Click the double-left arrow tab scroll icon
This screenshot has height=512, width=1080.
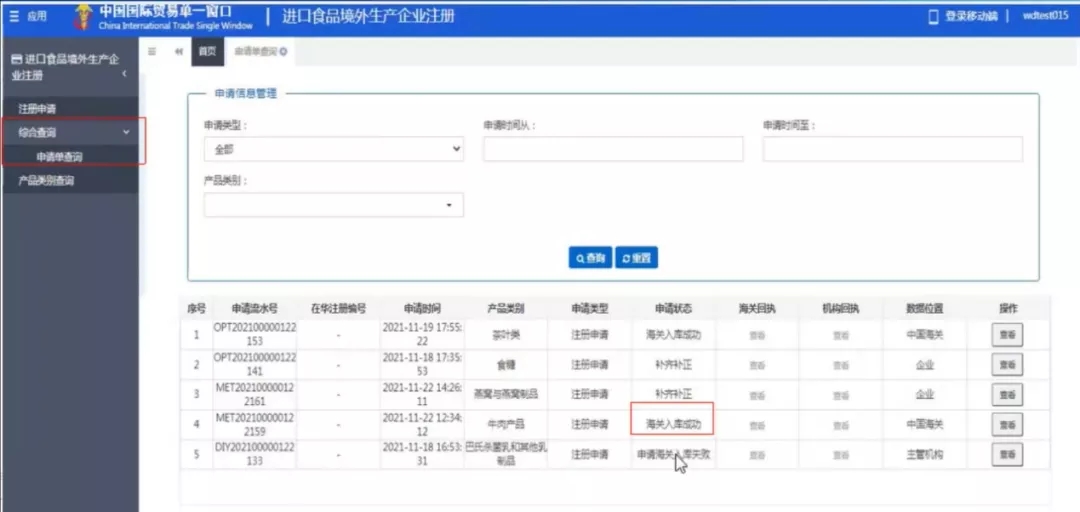(179, 52)
